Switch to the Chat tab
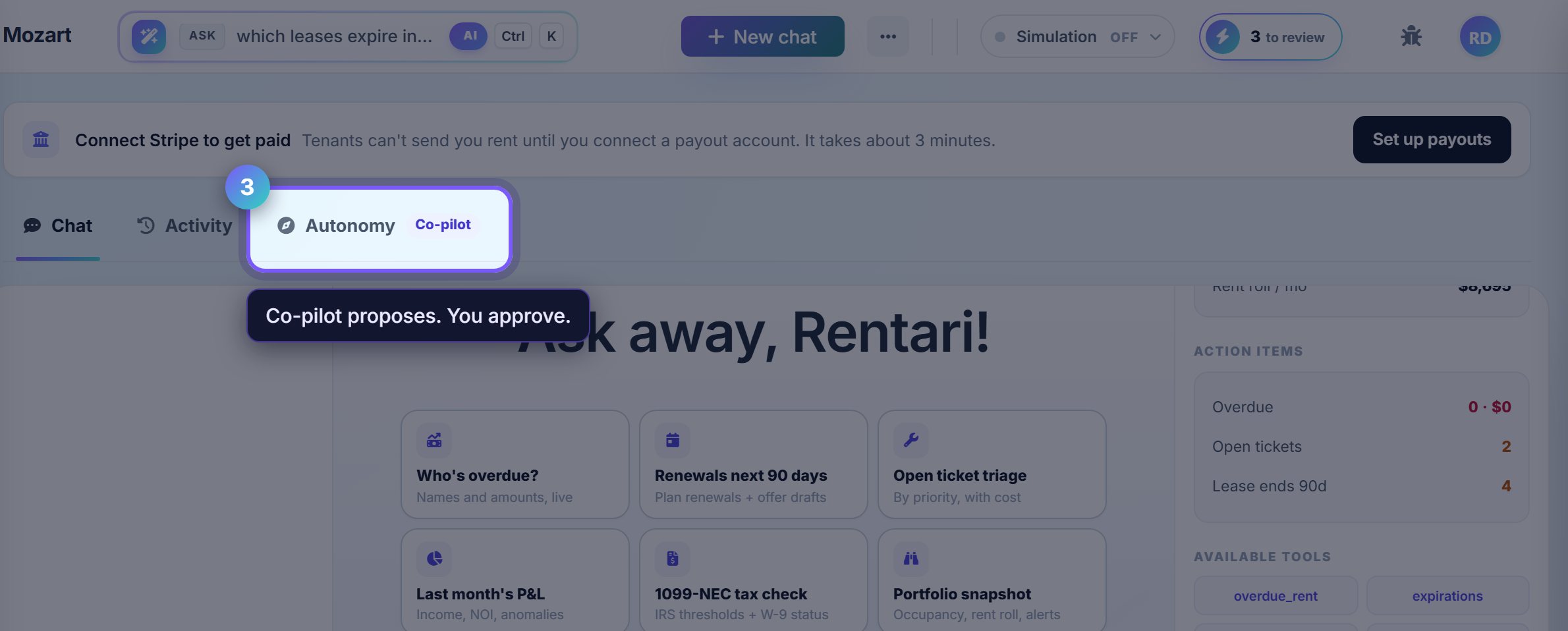 58,226
